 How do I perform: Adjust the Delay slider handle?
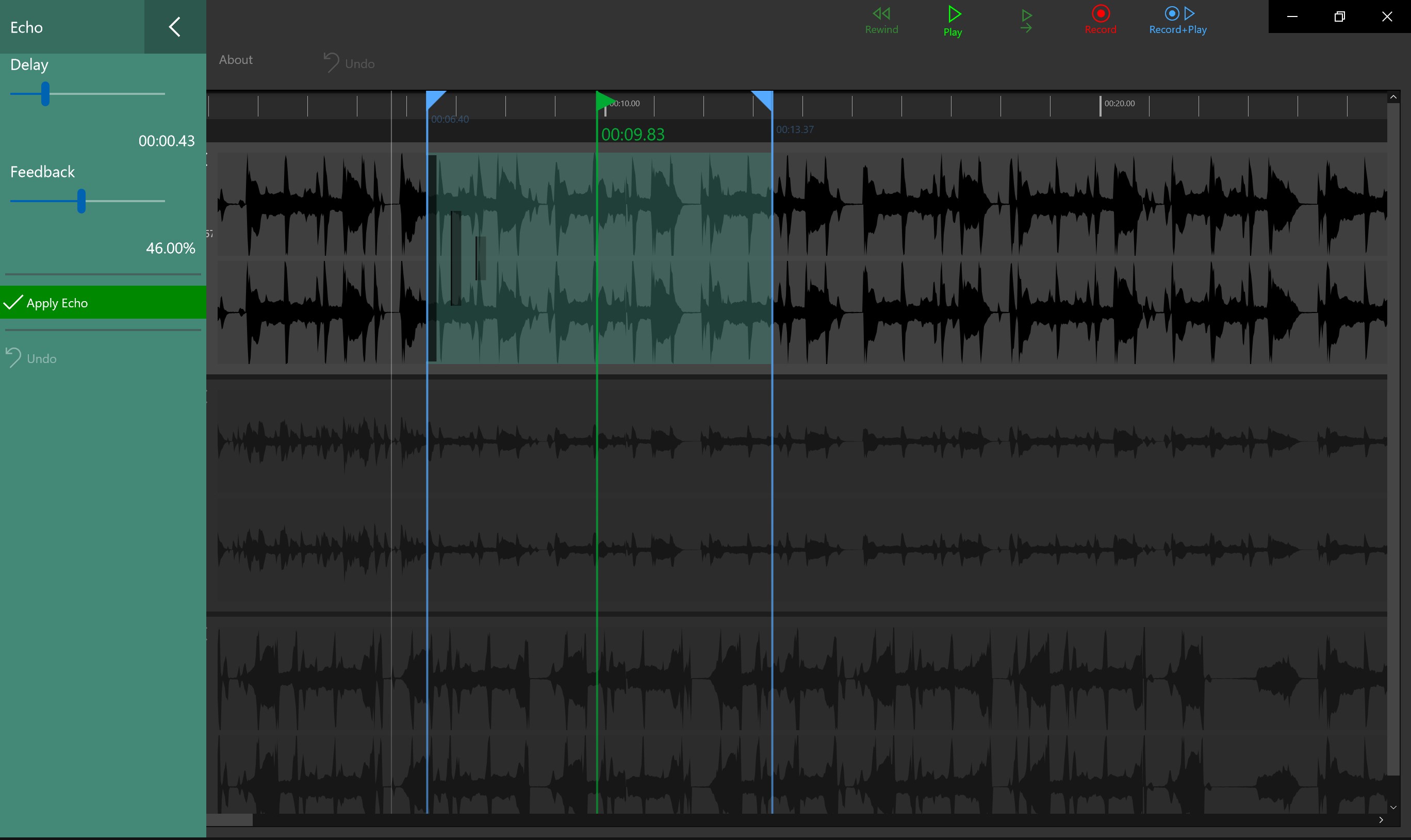point(45,94)
